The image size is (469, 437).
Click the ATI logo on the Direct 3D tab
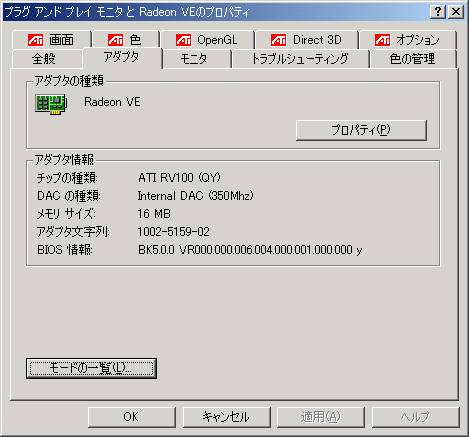coord(278,40)
